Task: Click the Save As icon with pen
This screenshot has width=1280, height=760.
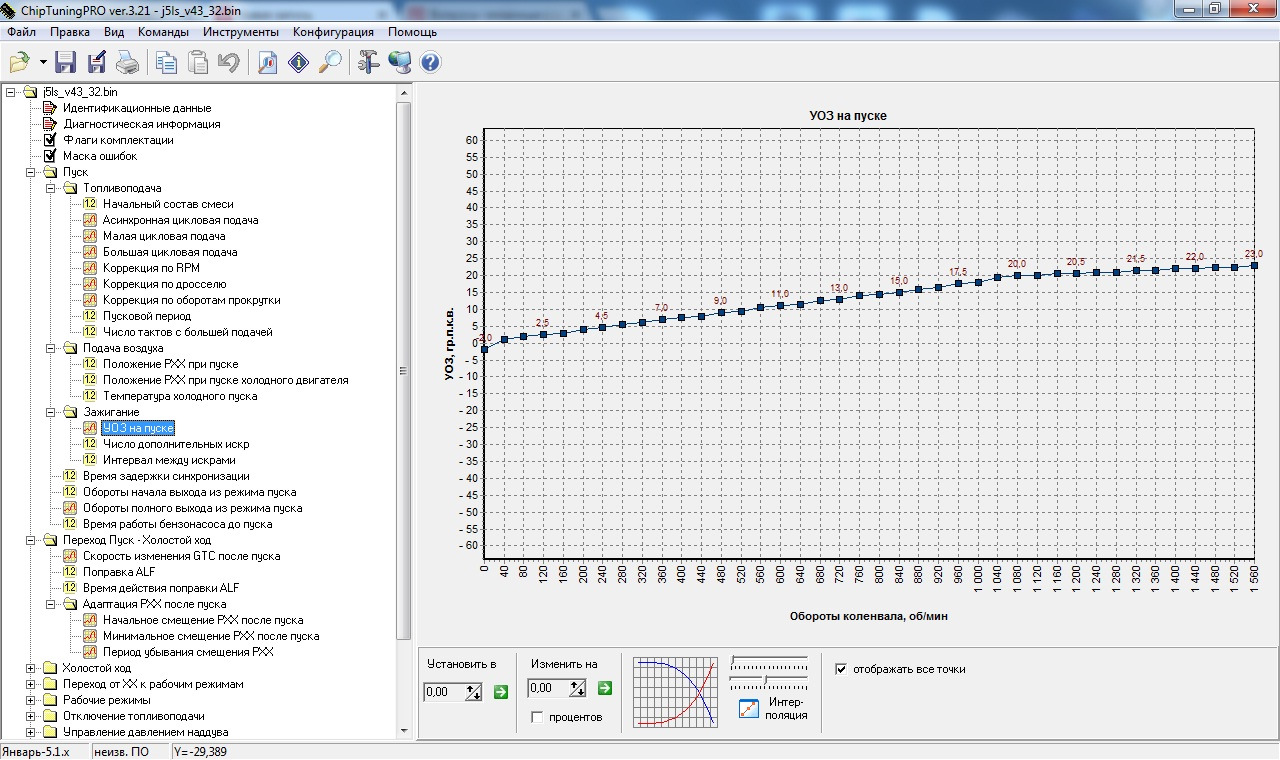Action: tap(97, 62)
